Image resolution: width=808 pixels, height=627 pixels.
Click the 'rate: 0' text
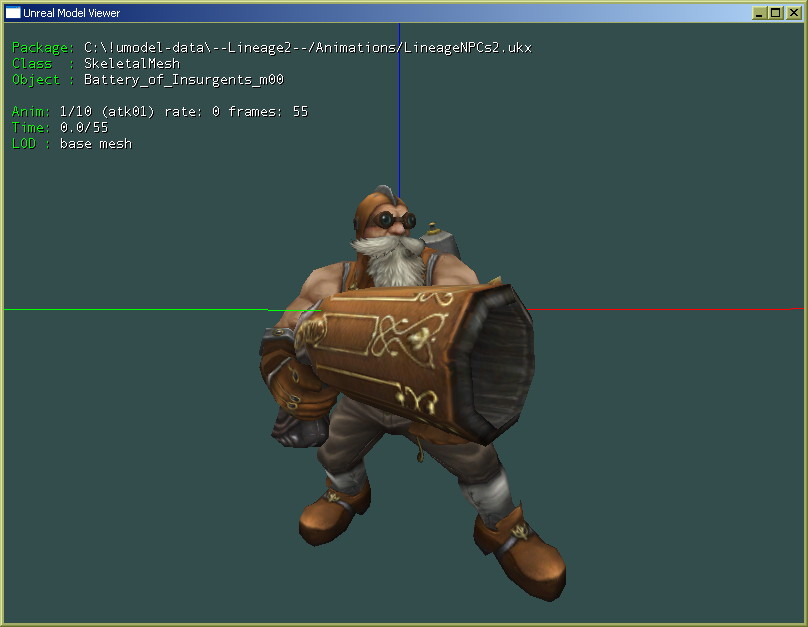click(192, 112)
